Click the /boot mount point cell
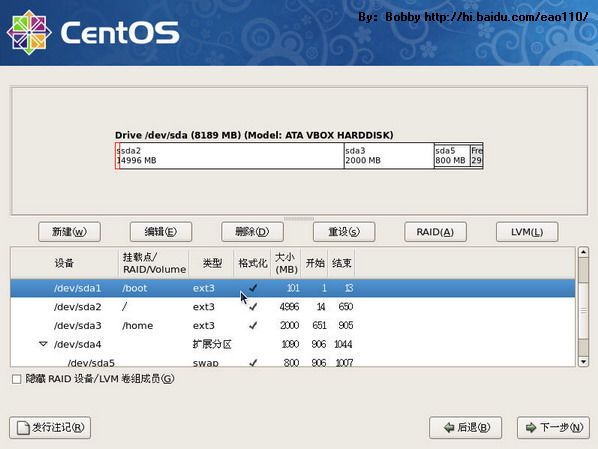The image size is (598, 449). [135, 288]
